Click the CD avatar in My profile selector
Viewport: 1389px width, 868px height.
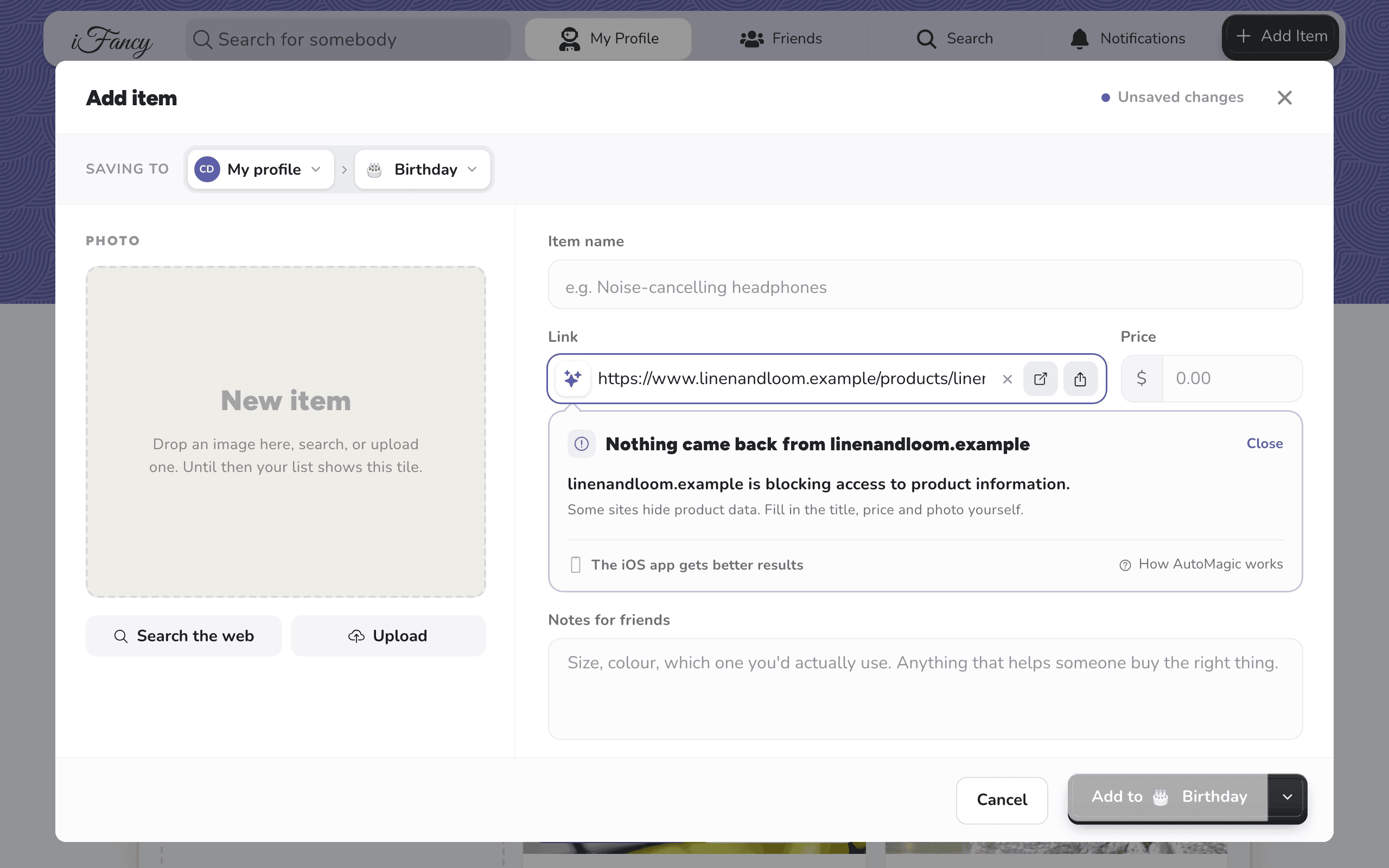[x=207, y=169]
